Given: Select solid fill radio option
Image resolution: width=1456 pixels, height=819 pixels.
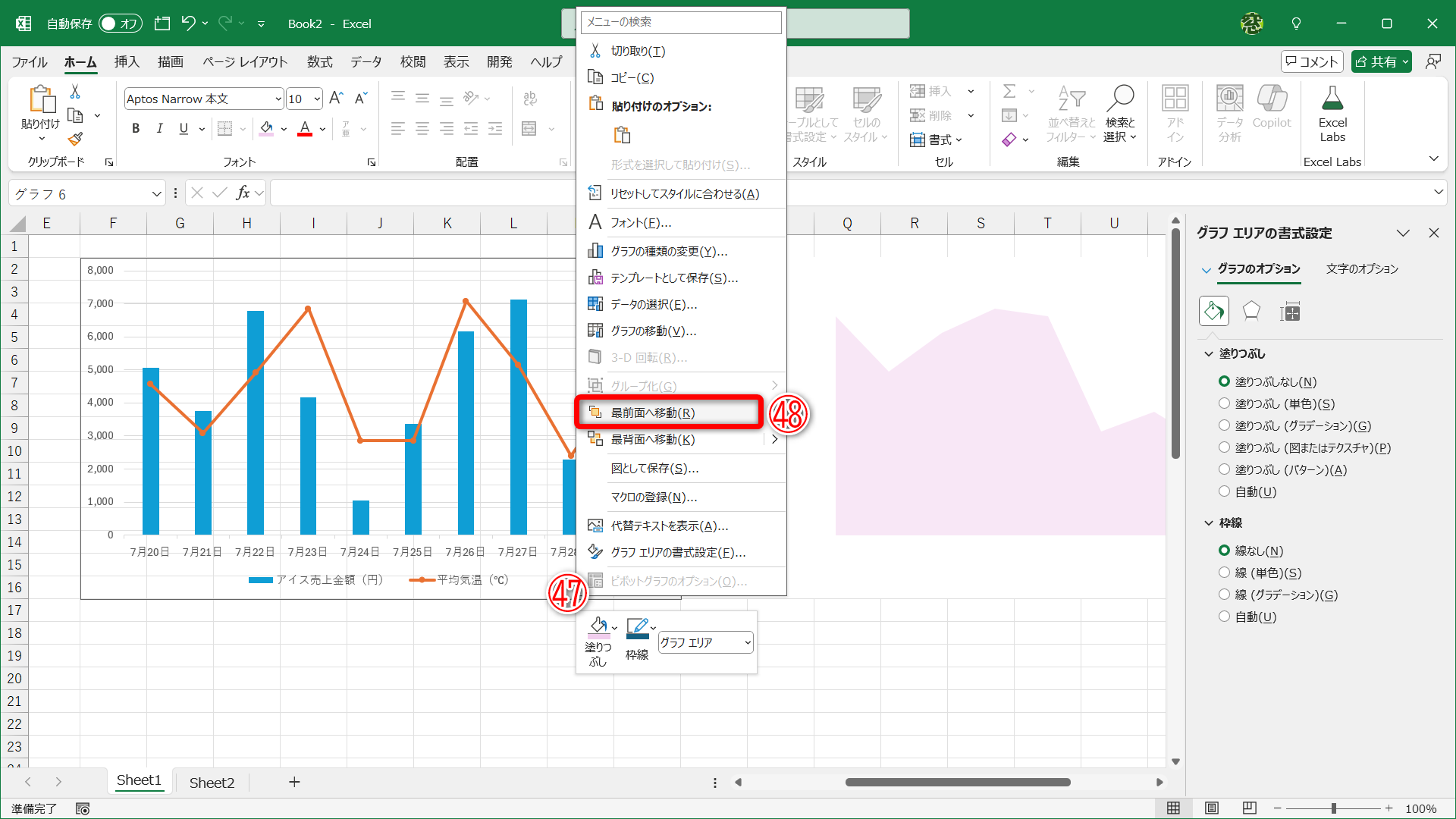Looking at the screenshot, I should point(1224,403).
